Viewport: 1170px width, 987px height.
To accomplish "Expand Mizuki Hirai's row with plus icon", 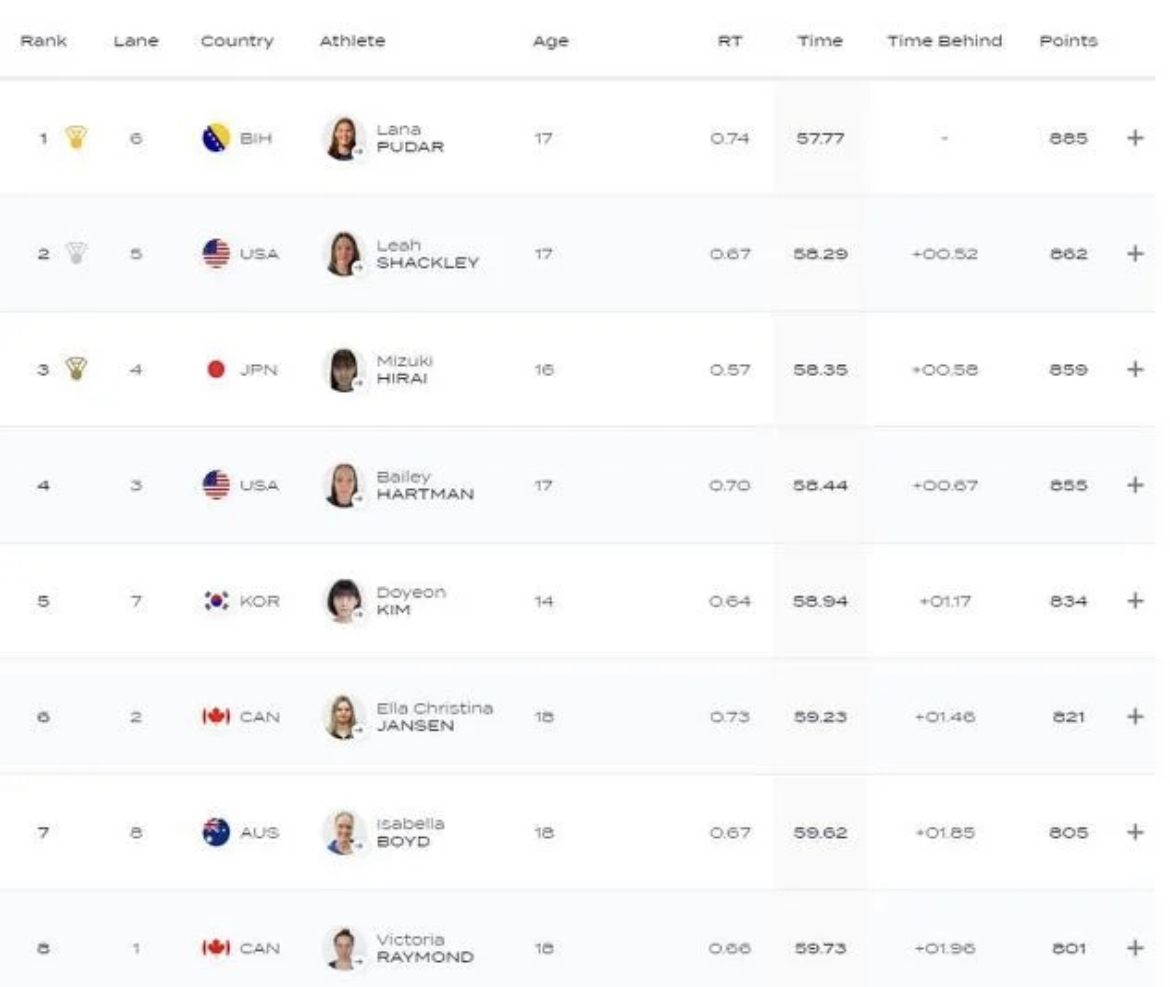I will tap(1135, 369).
